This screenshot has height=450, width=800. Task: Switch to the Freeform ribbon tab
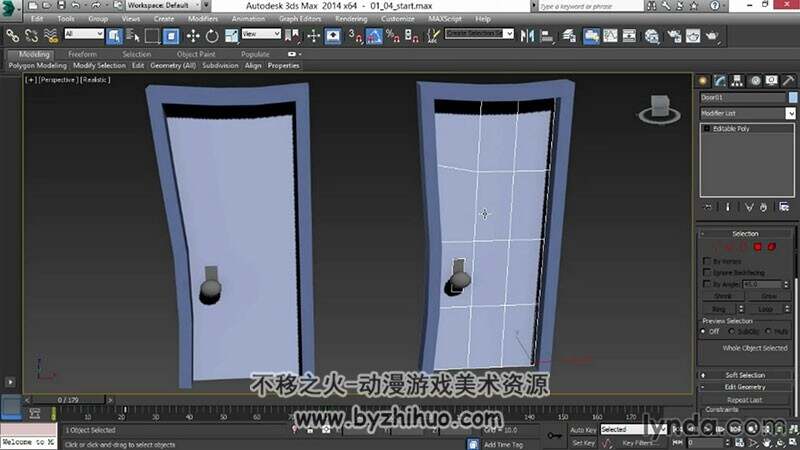pyautogui.click(x=82, y=54)
